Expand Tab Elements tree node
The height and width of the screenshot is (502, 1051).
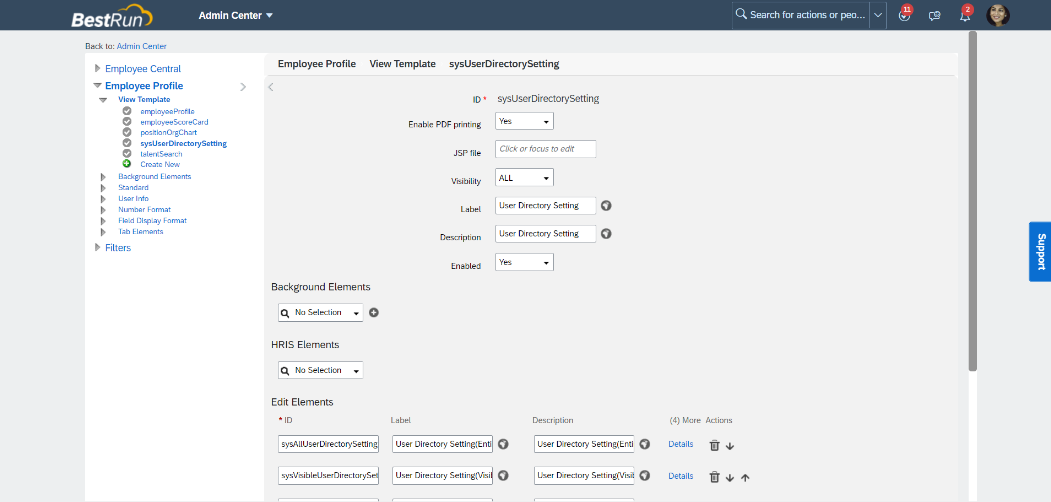[x=103, y=232]
